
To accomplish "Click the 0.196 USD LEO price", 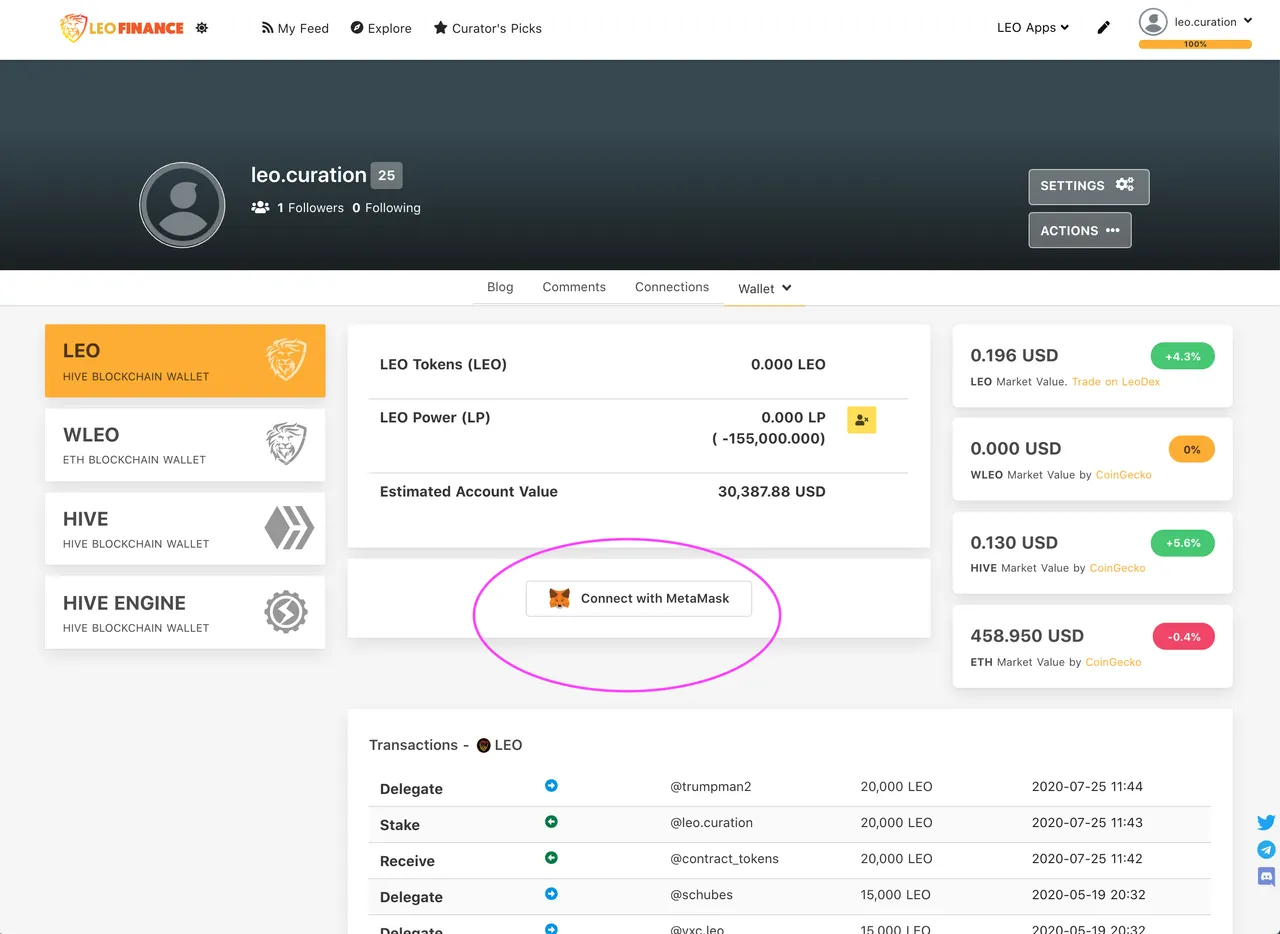I will 1014,356.
